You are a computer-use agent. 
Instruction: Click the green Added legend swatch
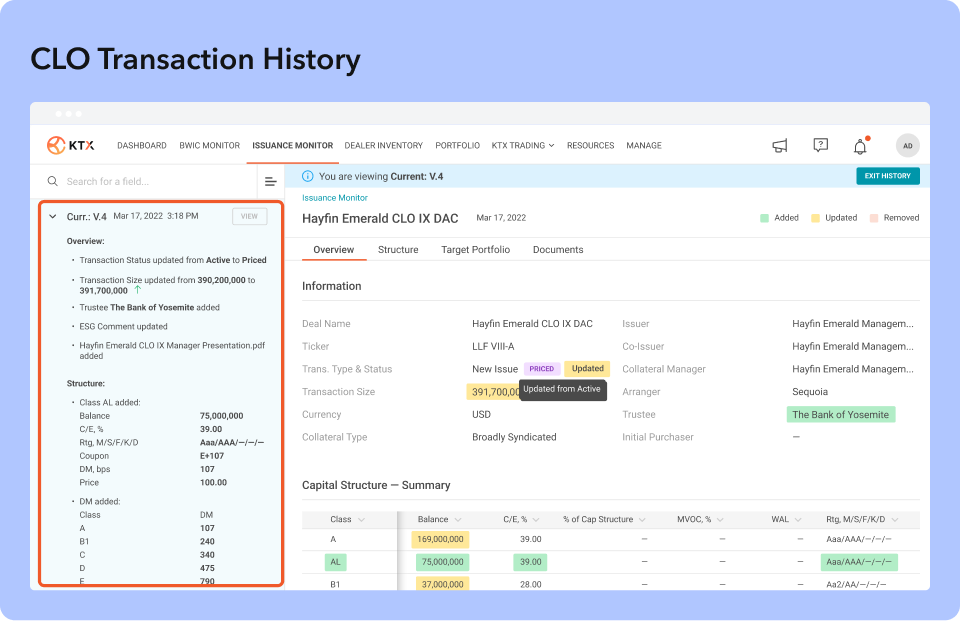click(x=764, y=218)
